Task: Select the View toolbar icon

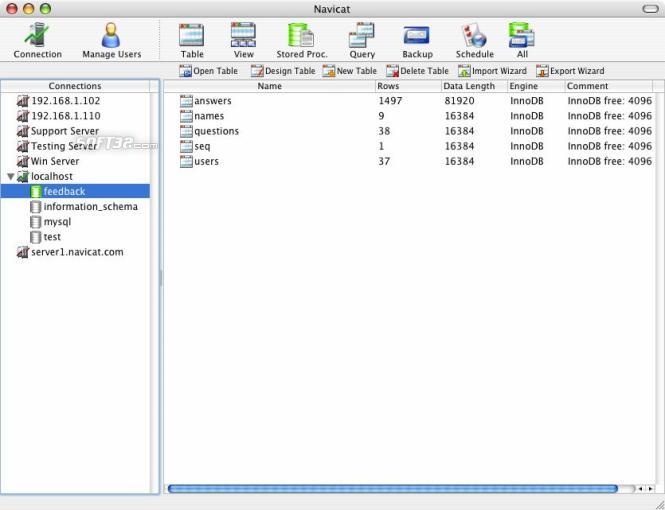Action: pos(243,41)
